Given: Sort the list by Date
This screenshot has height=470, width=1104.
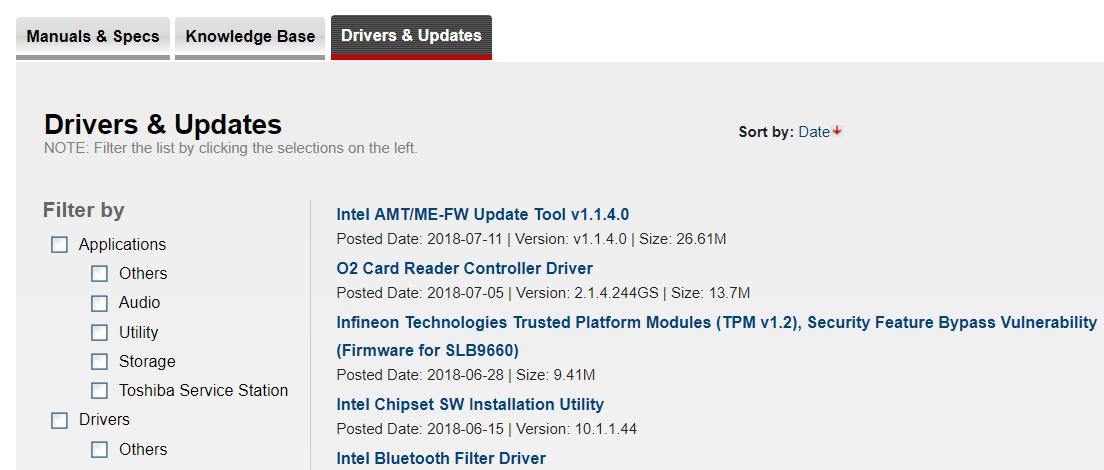Looking at the screenshot, I should point(814,132).
